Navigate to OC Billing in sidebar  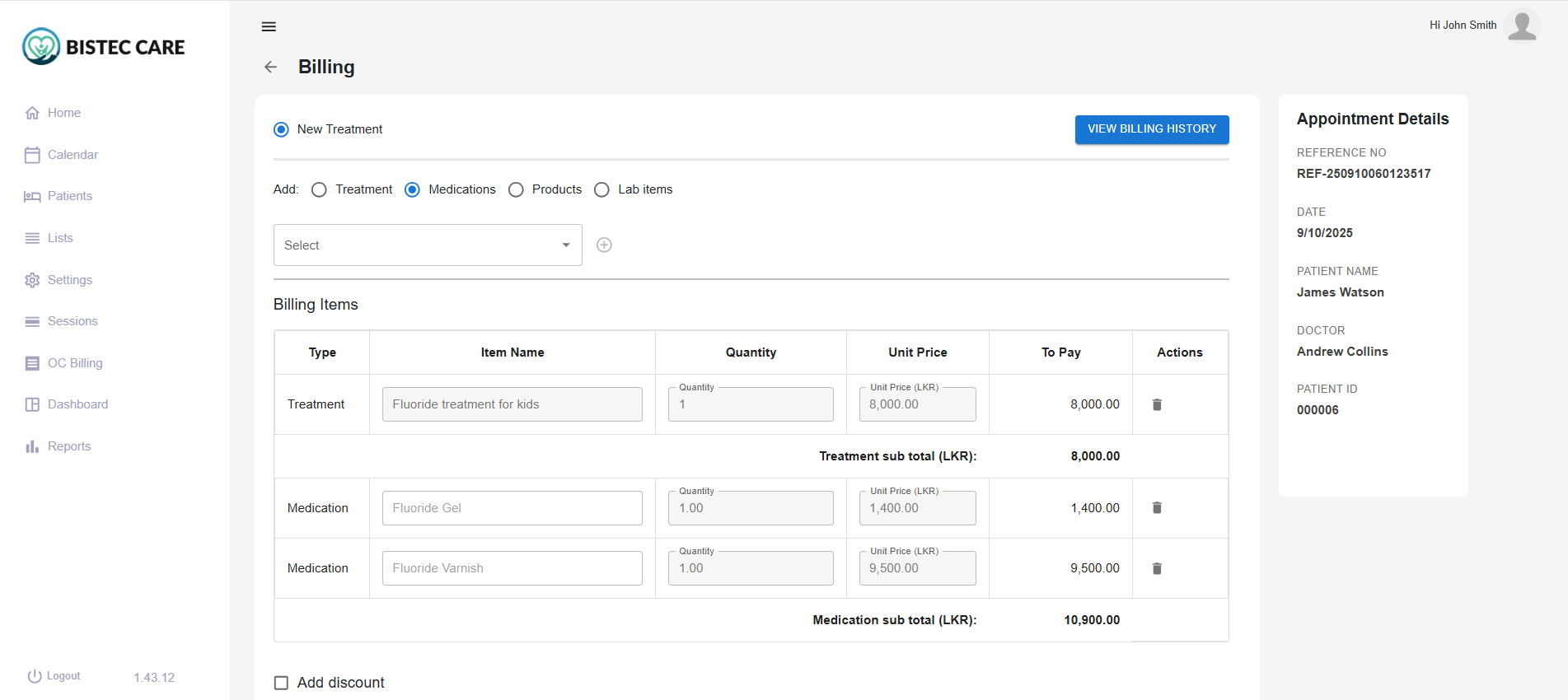(x=75, y=363)
